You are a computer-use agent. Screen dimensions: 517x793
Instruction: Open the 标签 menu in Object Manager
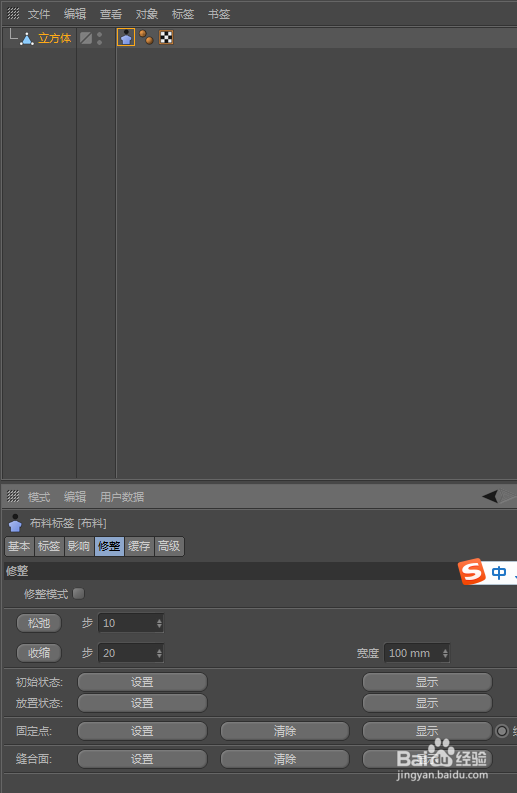click(183, 14)
